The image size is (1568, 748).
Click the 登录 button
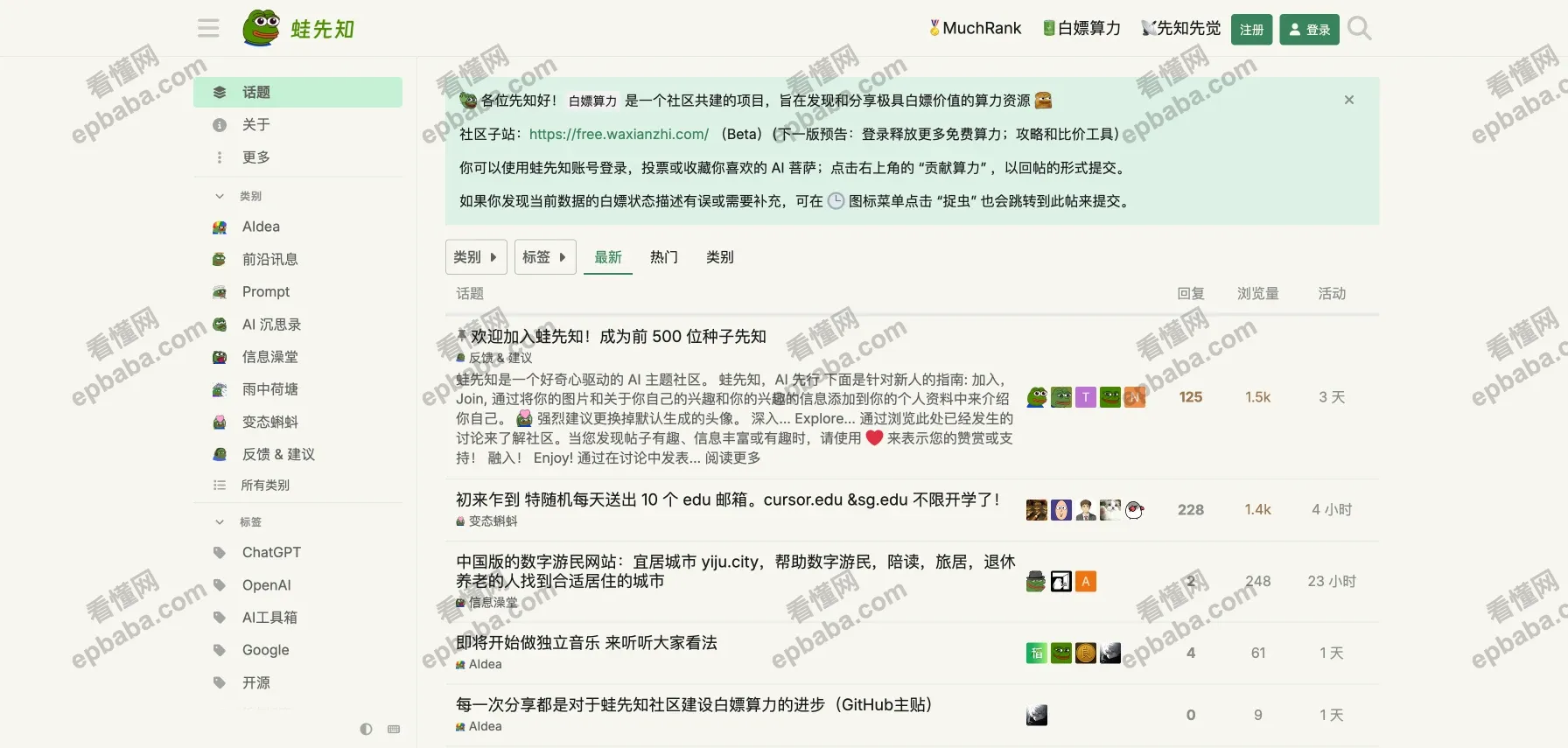pyautogui.click(x=1309, y=29)
